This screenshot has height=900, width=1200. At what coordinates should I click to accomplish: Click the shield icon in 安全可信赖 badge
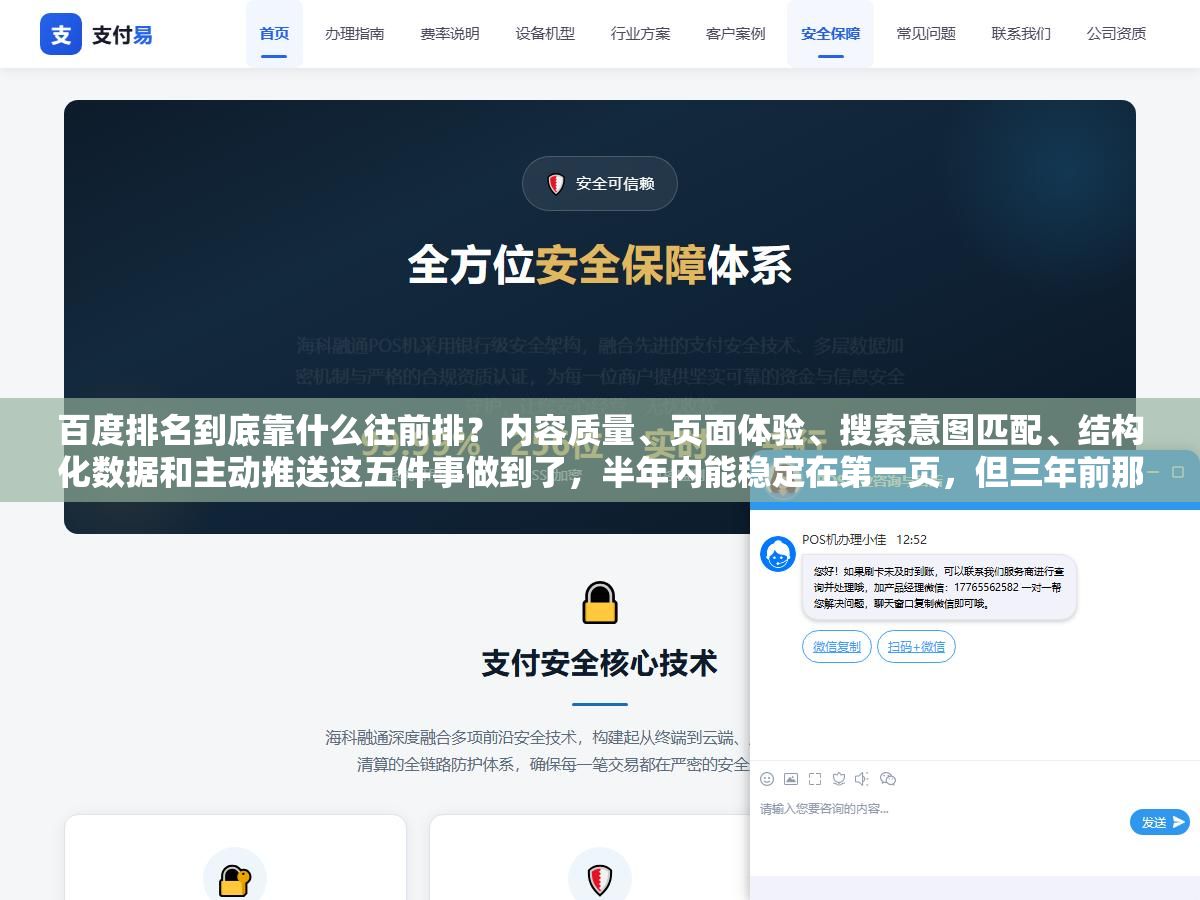pyautogui.click(x=556, y=184)
